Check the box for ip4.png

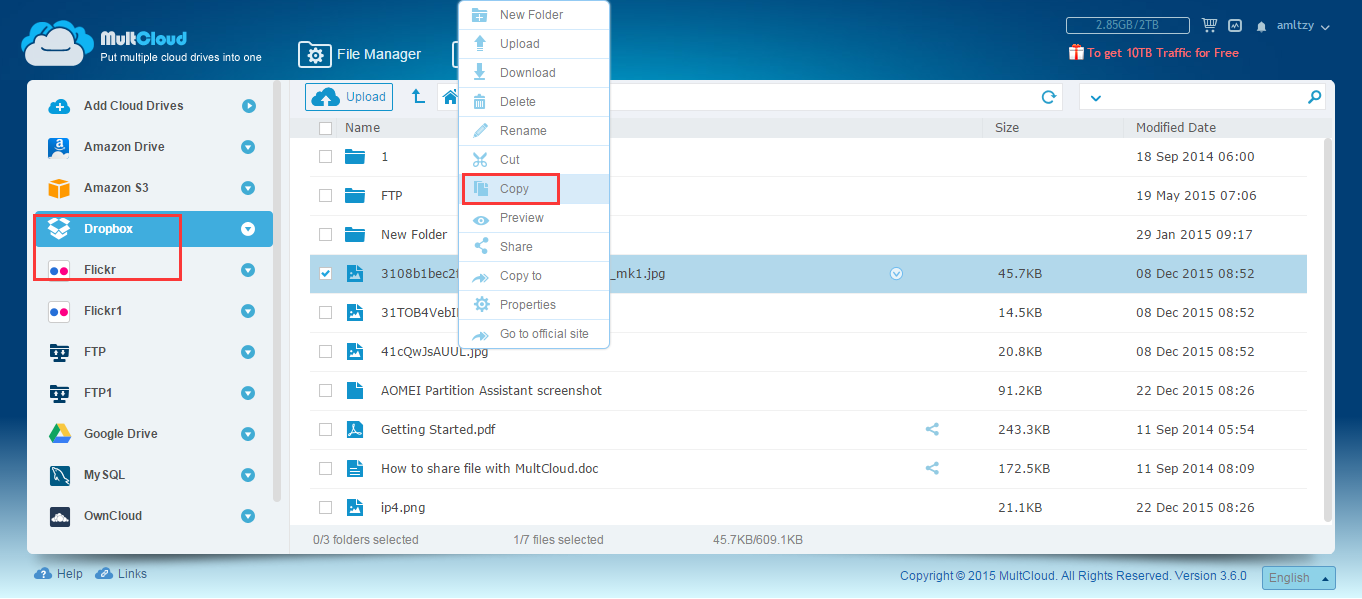coord(325,508)
